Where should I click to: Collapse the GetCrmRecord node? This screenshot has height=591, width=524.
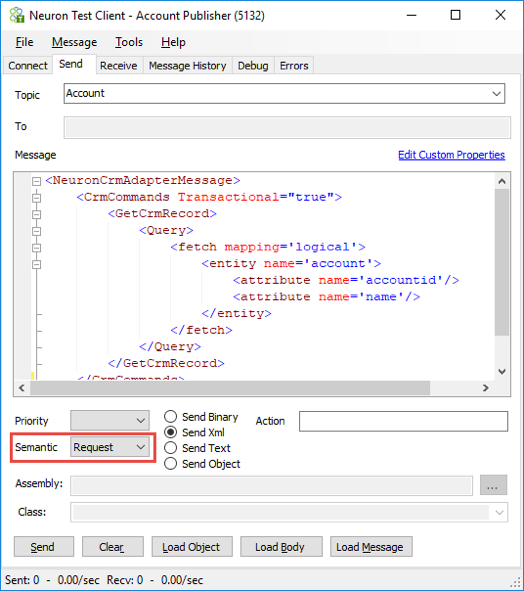click(36, 214)
